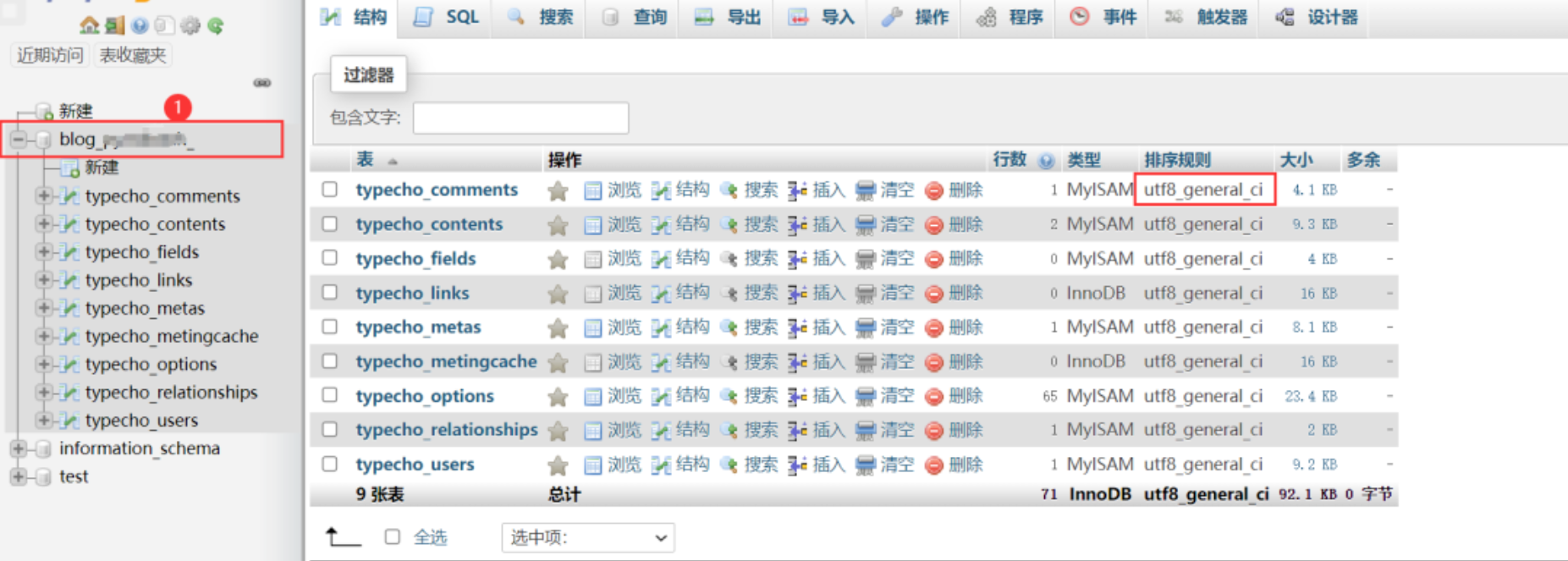Check the typecho_fields row checkbox

click(x=330, y=258)
